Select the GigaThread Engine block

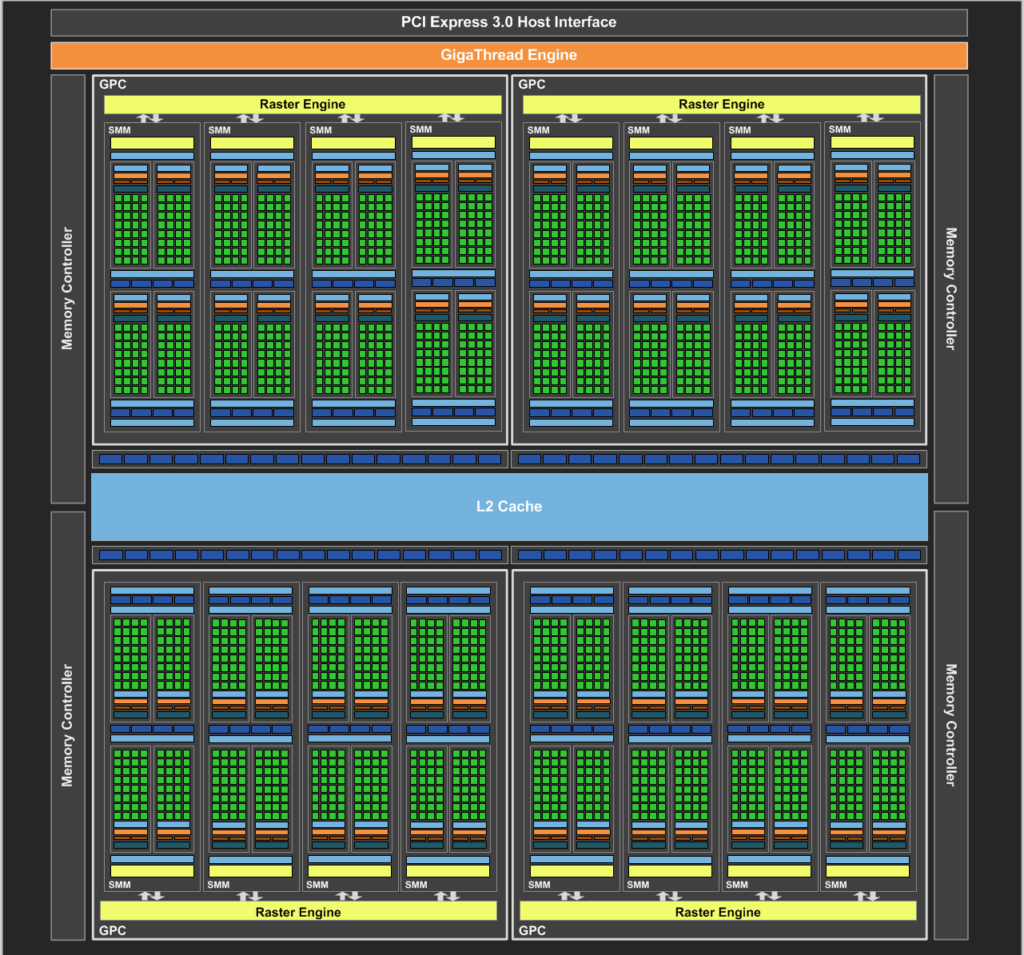click(509, 55)
